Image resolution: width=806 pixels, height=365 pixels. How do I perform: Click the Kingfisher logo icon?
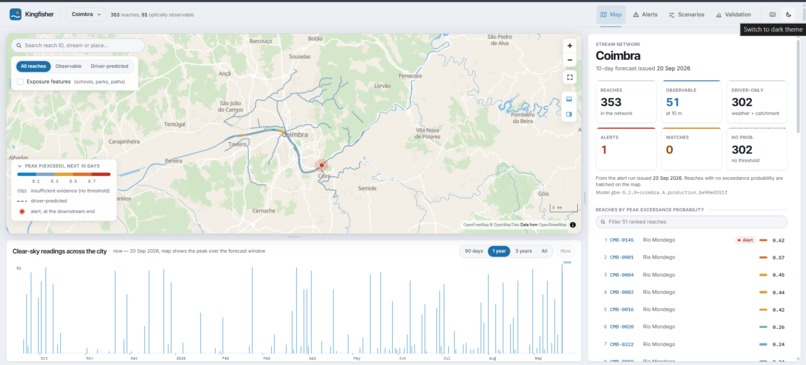[15, 14]
